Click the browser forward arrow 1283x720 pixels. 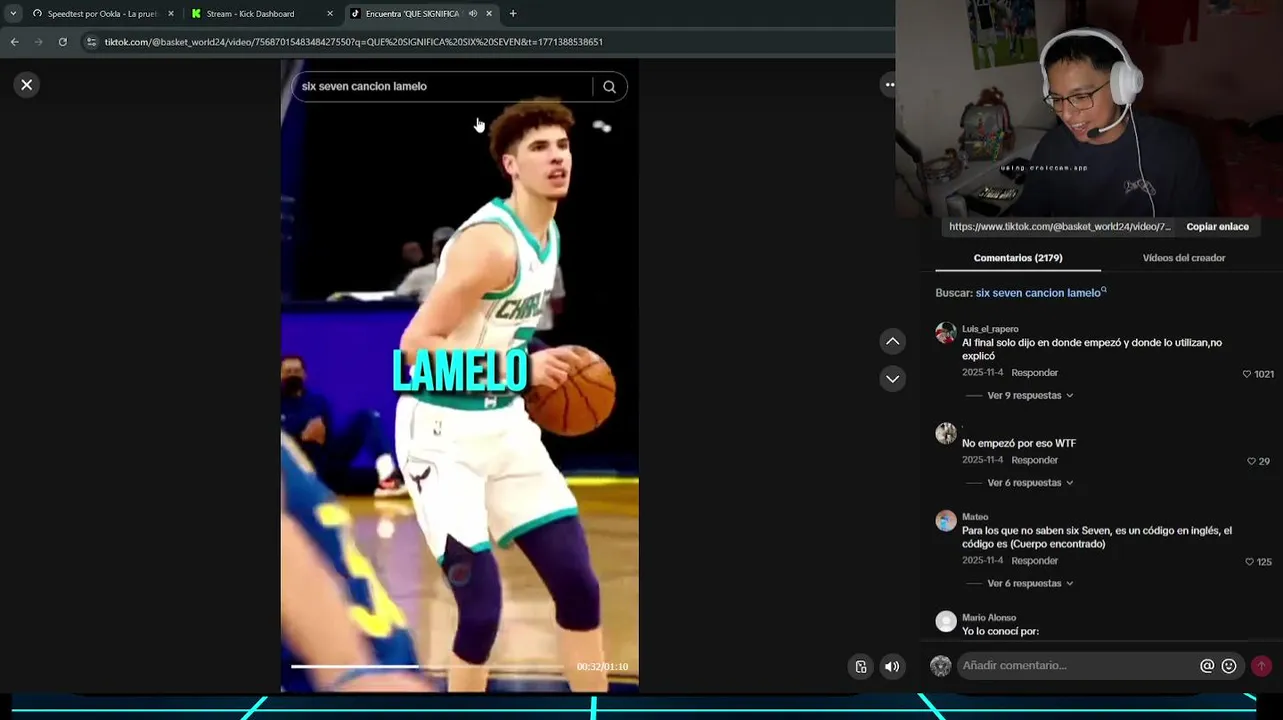[x=38, y=42]
